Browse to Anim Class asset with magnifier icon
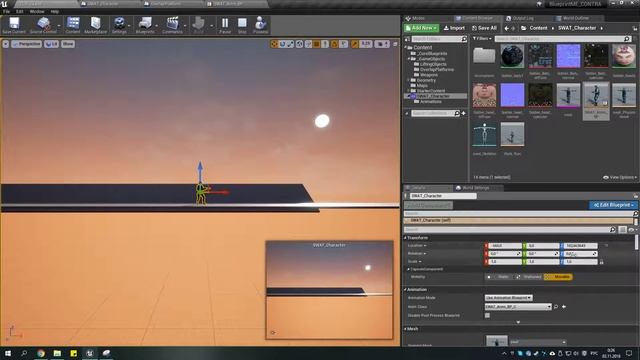Screen dimensions: 640x360 (x=556, y=307)
